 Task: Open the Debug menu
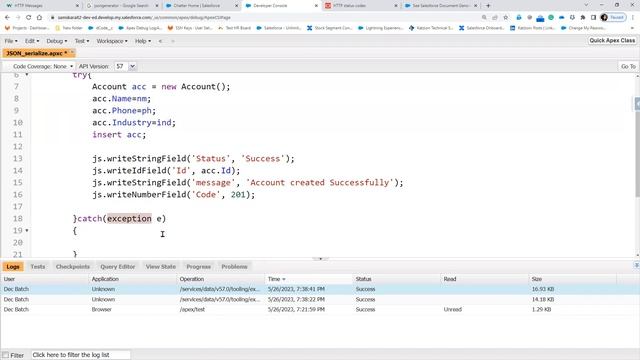(x=57, y=41)
